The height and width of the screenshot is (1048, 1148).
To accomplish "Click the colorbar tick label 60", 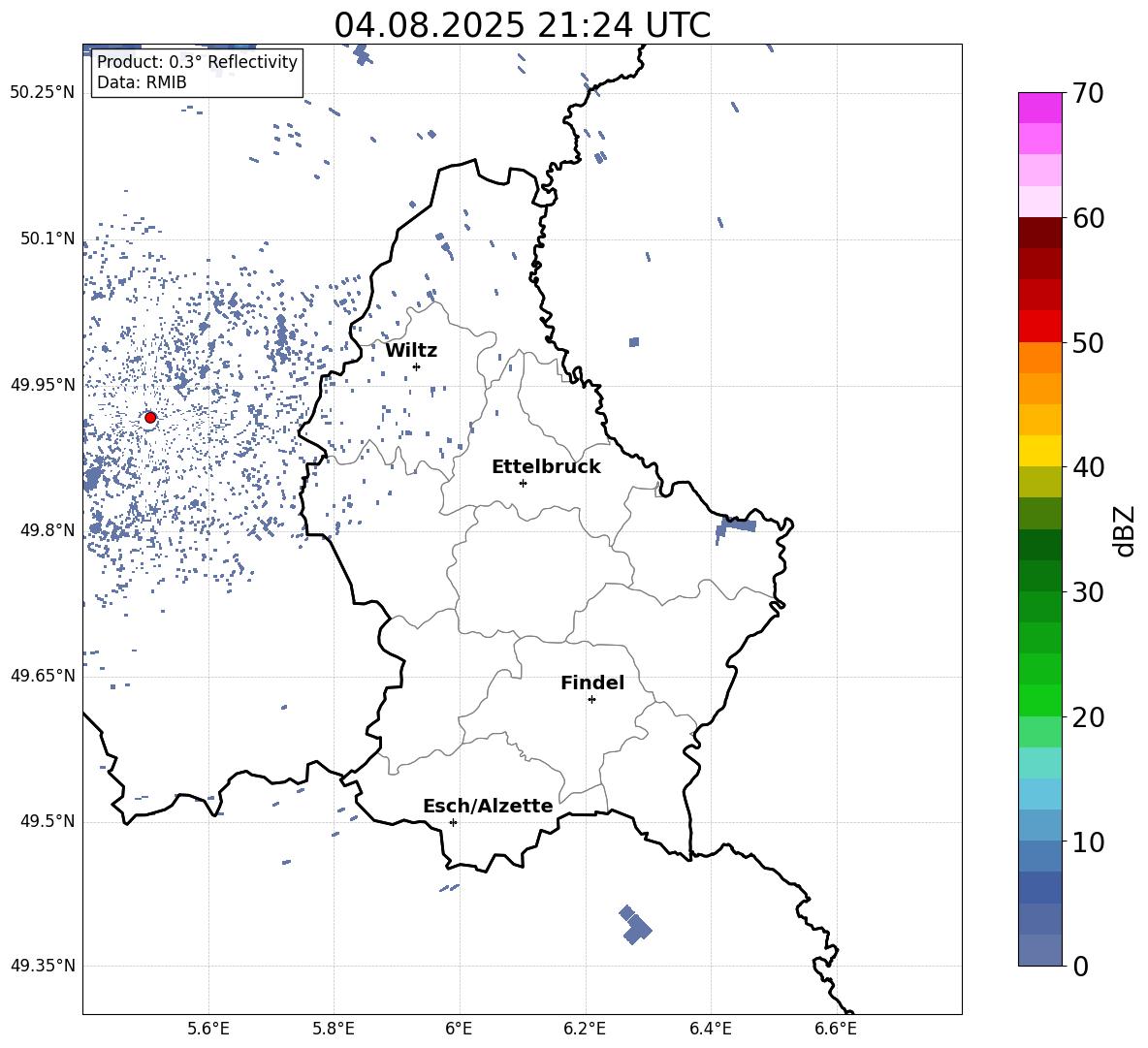I will [x=1088, y=218].
